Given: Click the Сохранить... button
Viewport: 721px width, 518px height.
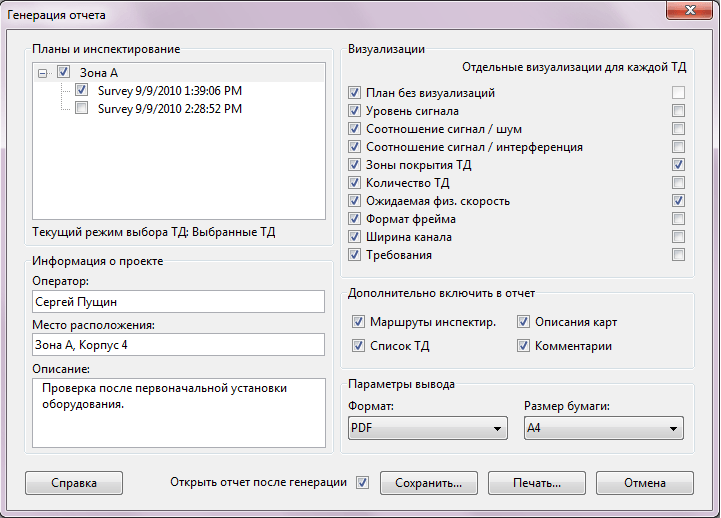Looking at the screenshot, I should (x=428, y=483).
